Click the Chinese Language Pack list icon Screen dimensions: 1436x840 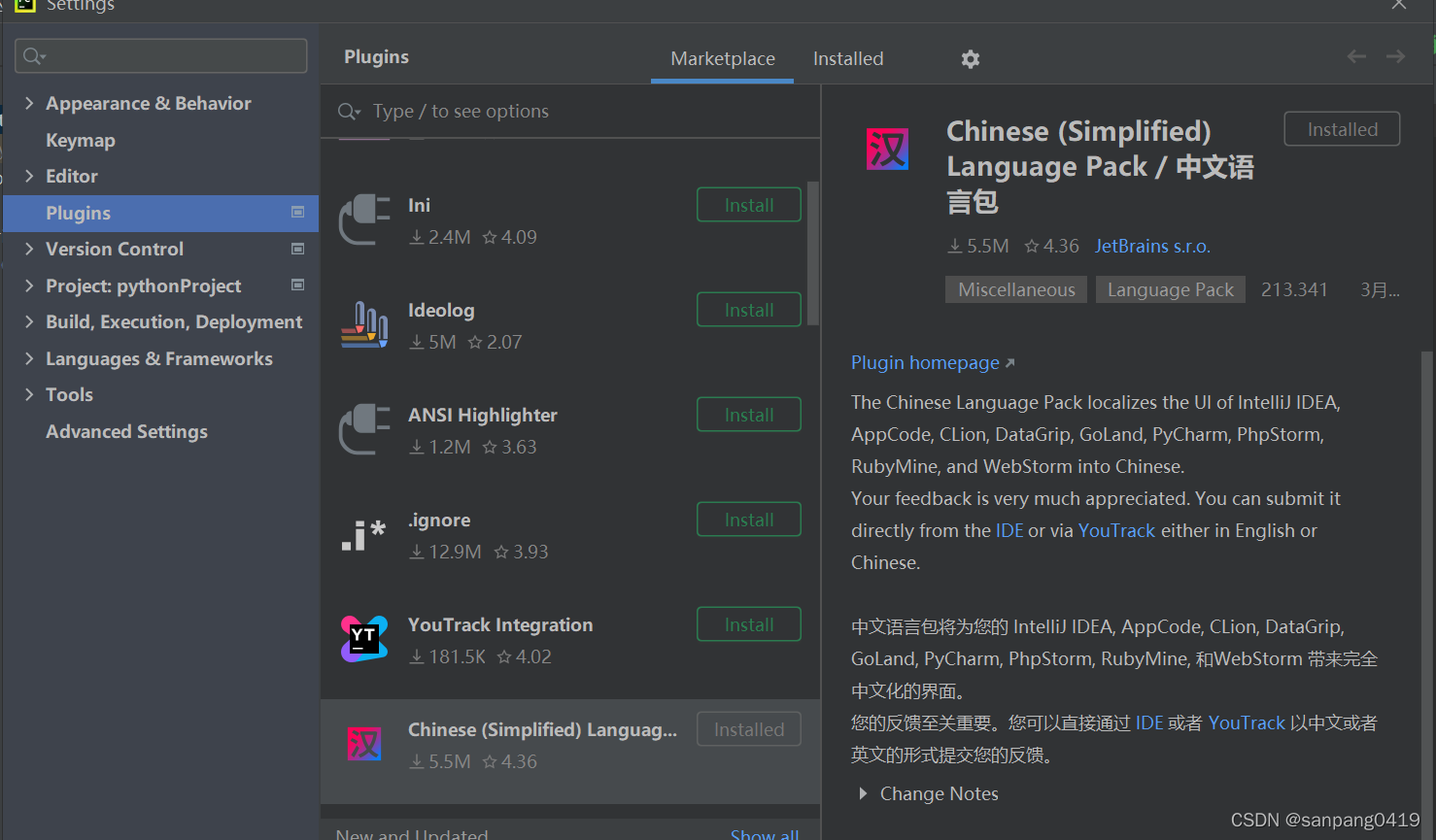364,744
